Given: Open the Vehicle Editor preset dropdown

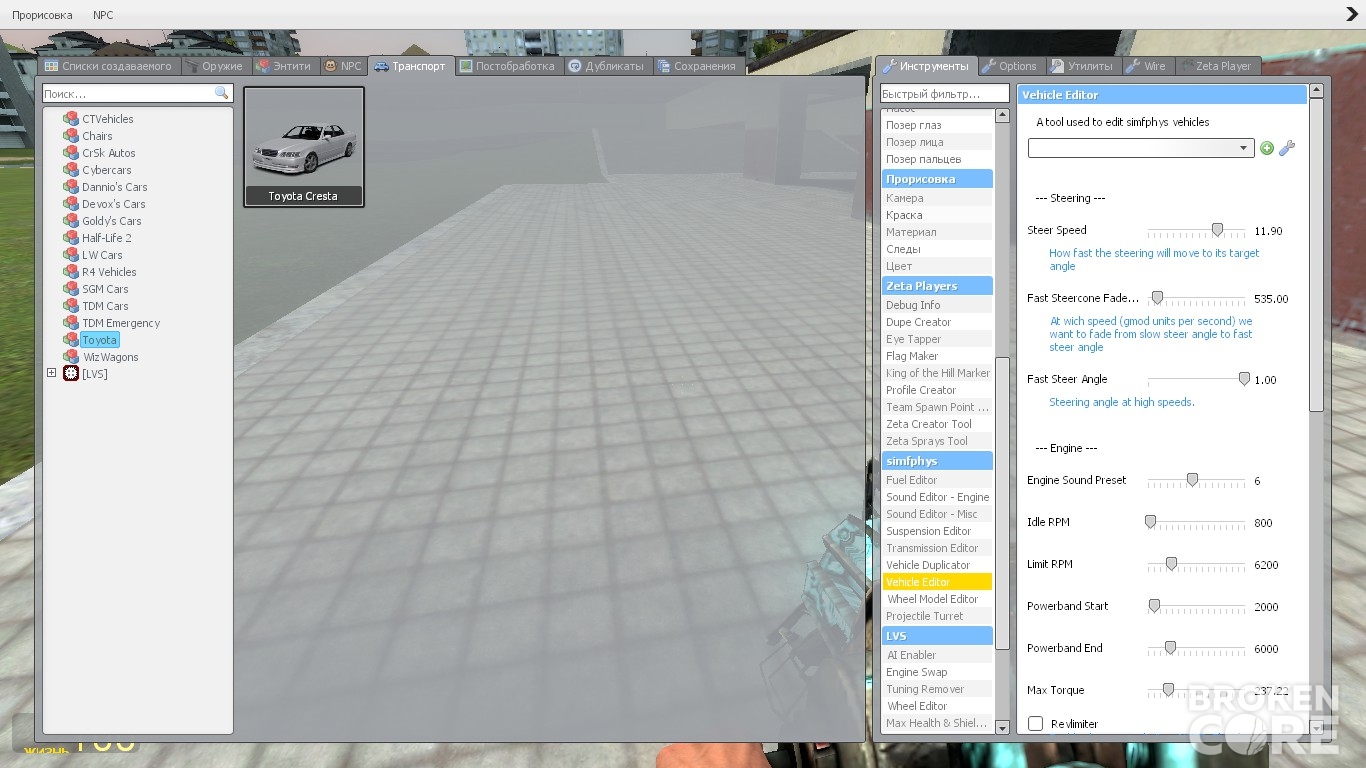Looking at the screenshot, I should [1141, 148].
